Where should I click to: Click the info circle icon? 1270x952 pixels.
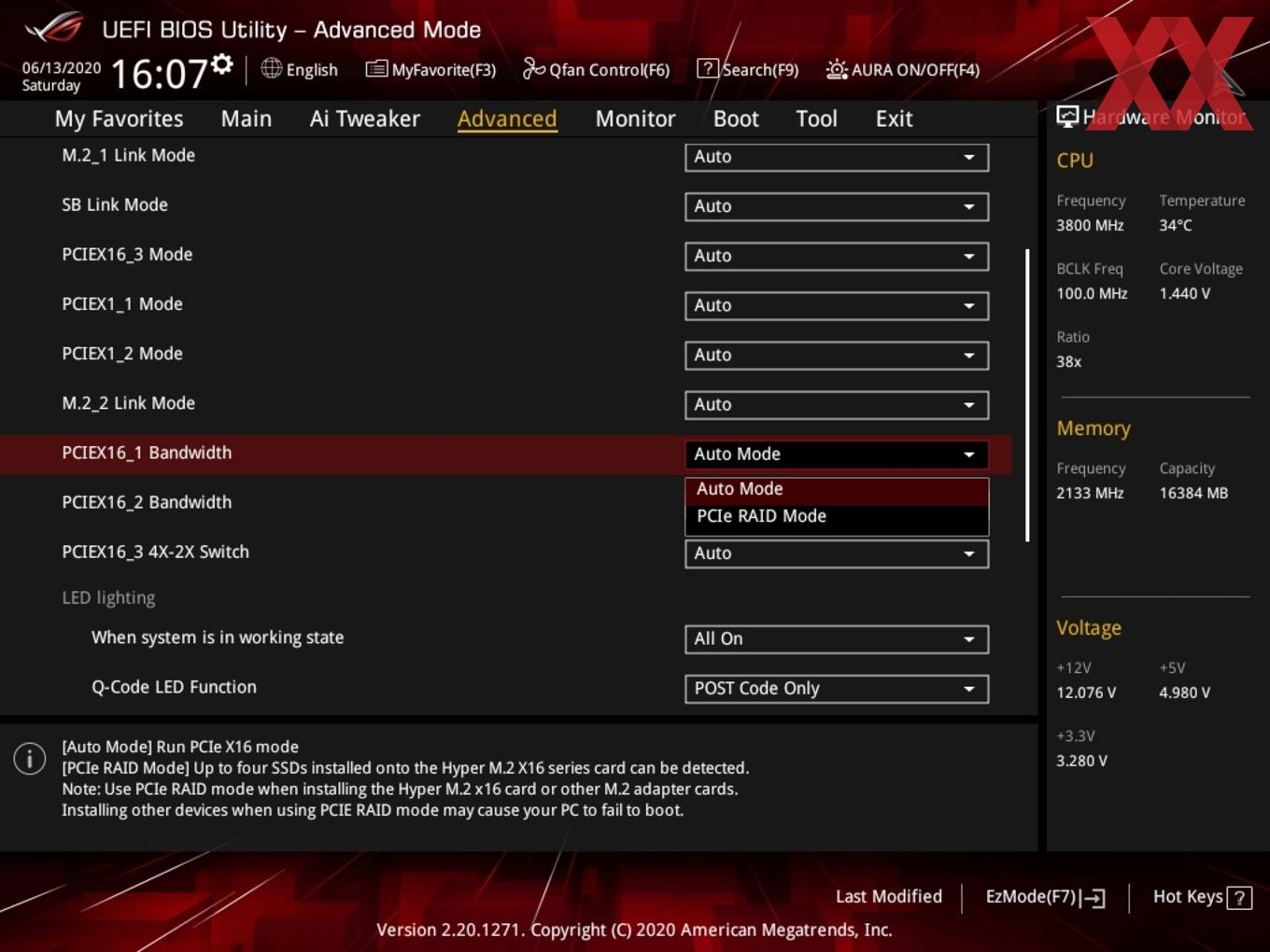30,759
